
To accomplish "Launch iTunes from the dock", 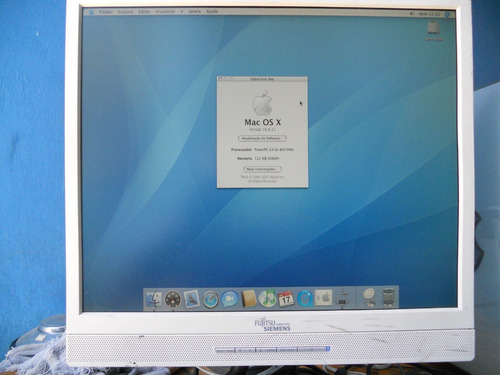I will [x=267, y=299].
